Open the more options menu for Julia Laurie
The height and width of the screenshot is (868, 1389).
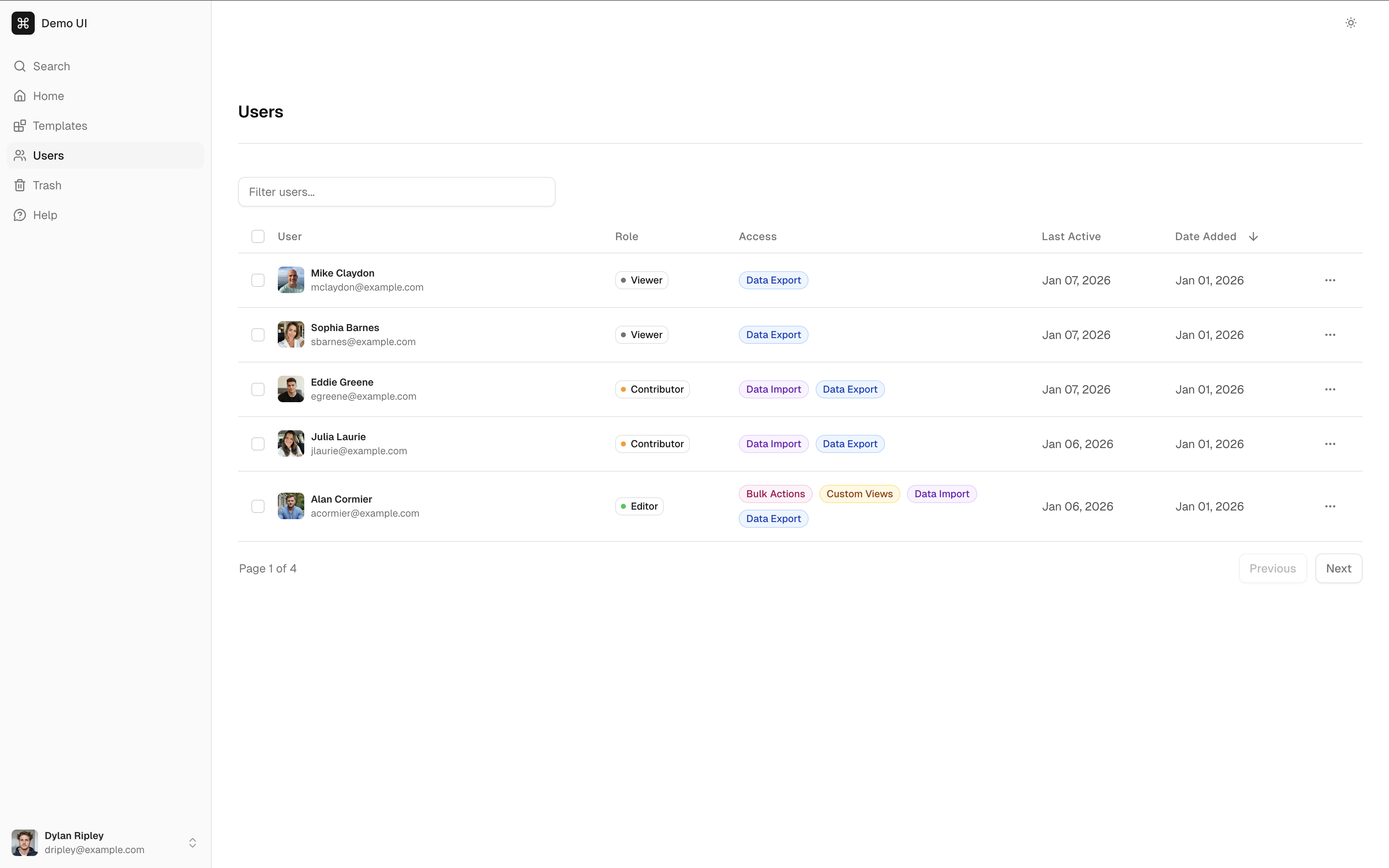(1330, 444)
